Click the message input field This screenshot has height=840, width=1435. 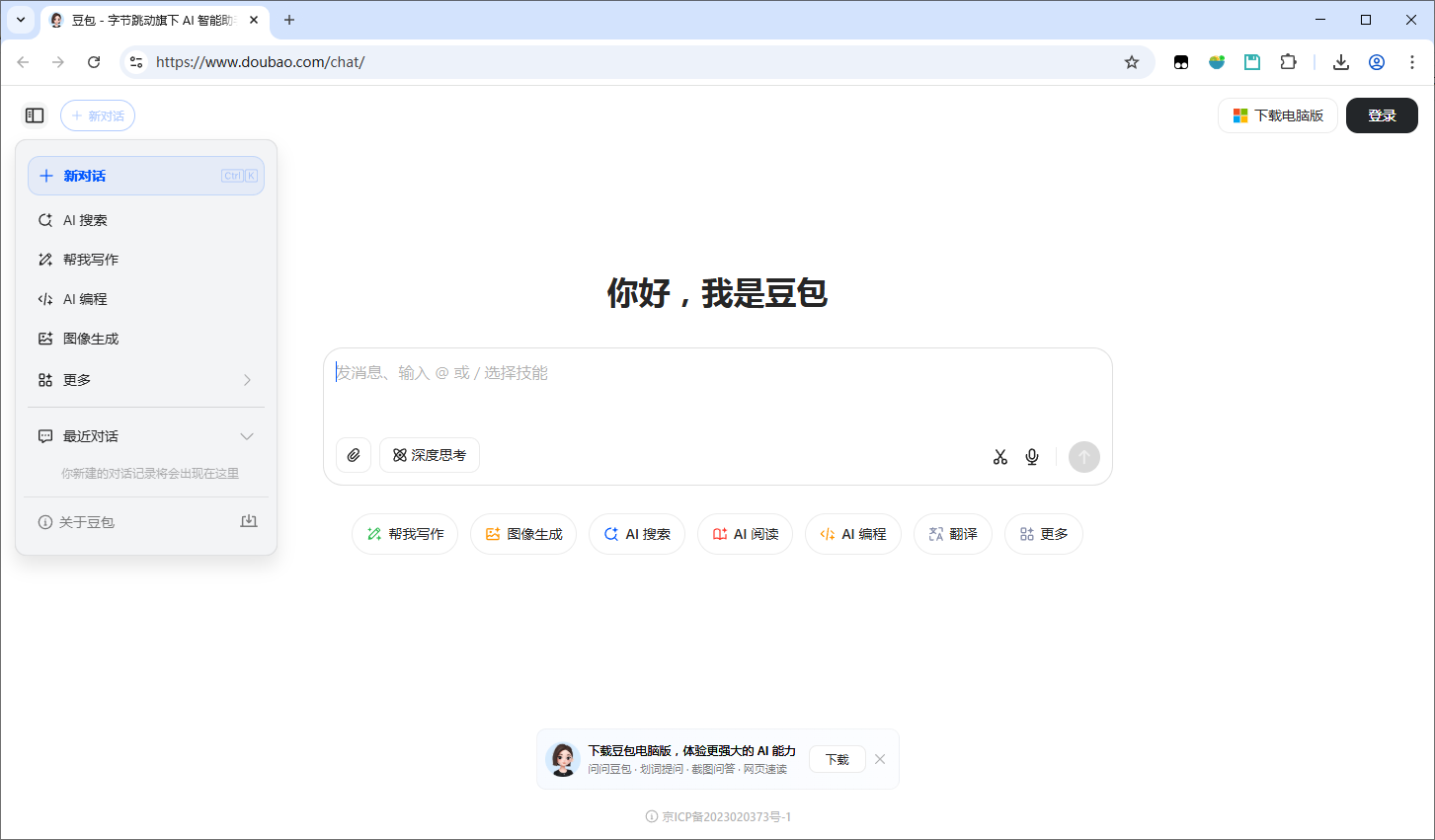click(x=717, y=390)
